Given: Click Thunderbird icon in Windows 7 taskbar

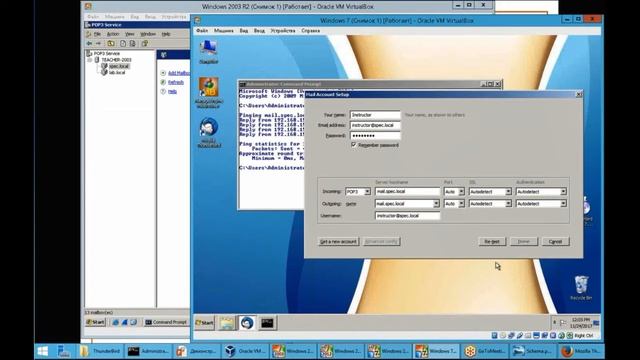Looking at the screenshot, I should point(247,323).
